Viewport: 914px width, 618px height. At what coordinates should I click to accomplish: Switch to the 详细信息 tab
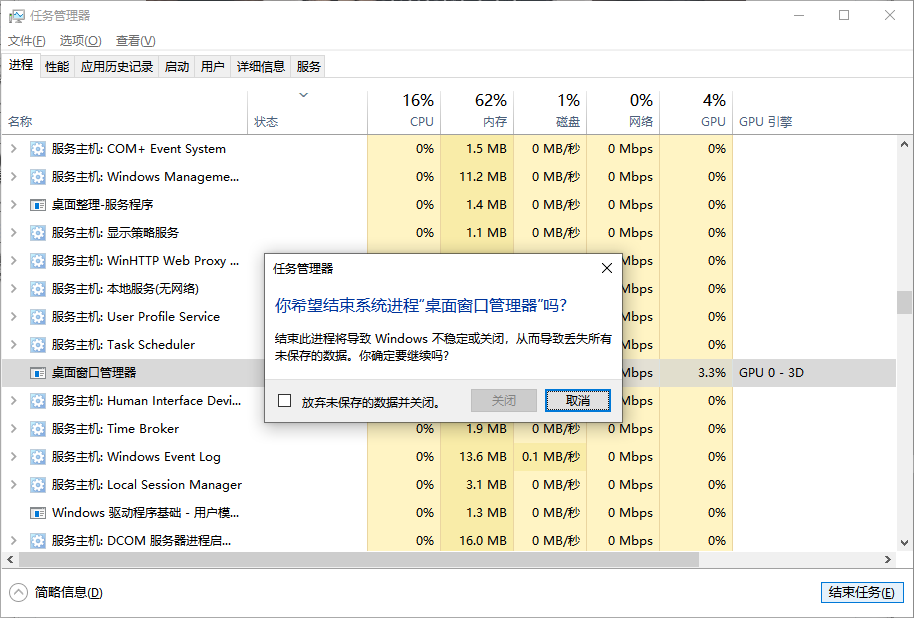(261, 66)
